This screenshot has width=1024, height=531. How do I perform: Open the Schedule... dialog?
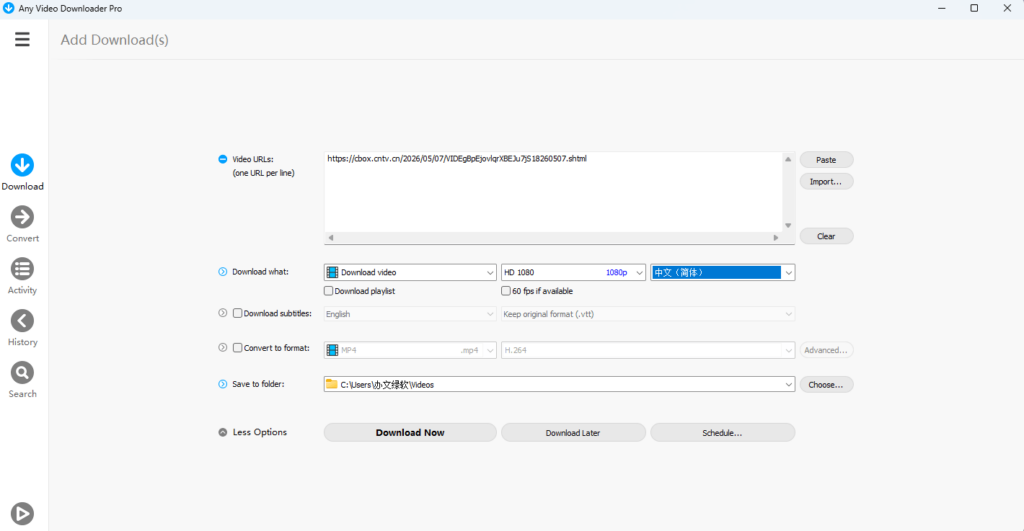click(722, 432)
